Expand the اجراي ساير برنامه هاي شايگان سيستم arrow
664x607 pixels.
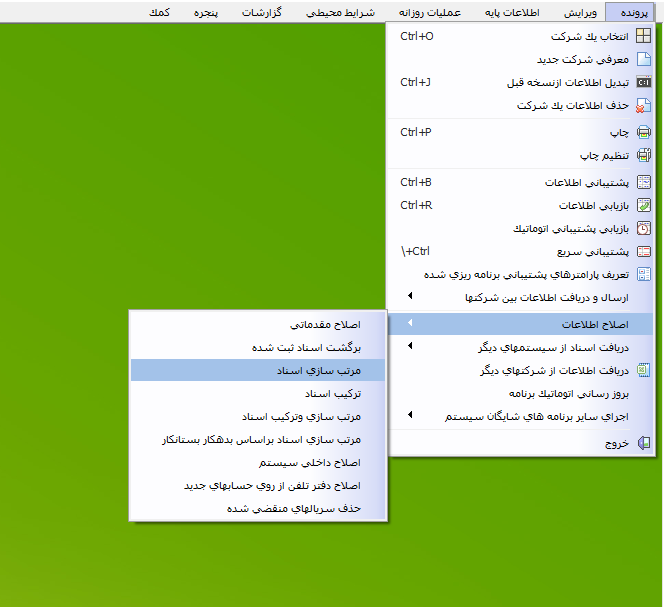point(410,415)
